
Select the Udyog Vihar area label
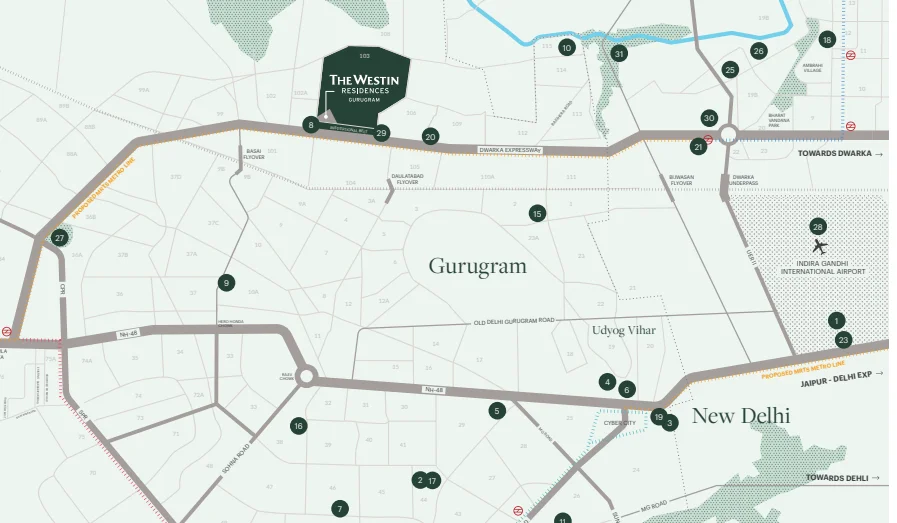[x=624, y=330]
